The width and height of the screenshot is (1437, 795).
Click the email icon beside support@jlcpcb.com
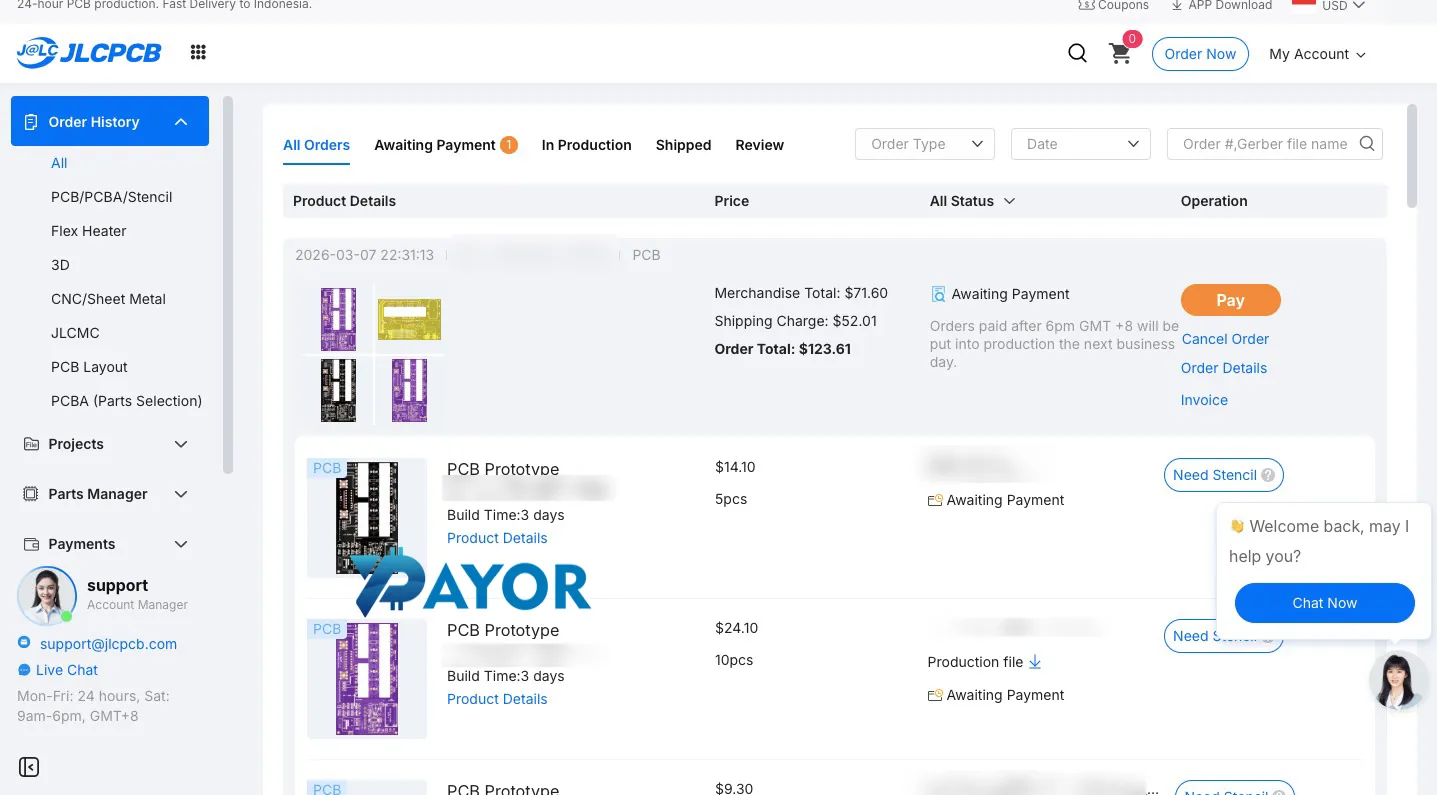pos(24,643)
